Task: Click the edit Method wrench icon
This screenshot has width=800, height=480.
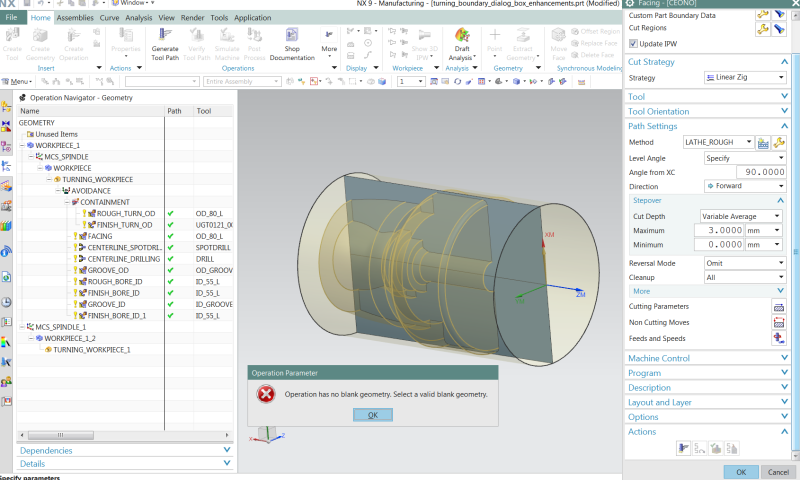Action: 779,143
